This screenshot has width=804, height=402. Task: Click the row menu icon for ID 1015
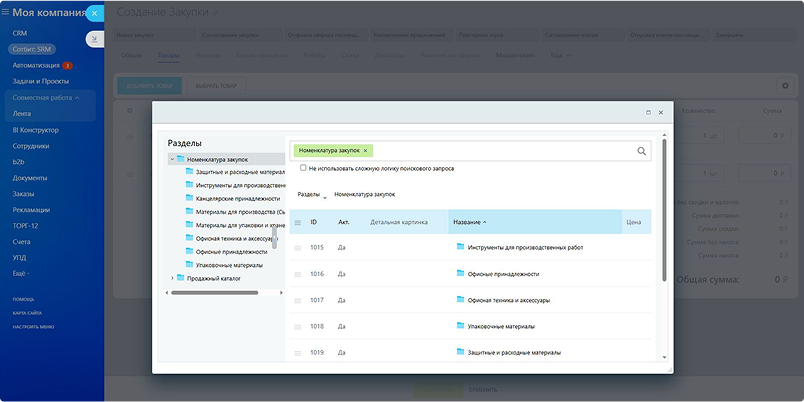(297, 248)
